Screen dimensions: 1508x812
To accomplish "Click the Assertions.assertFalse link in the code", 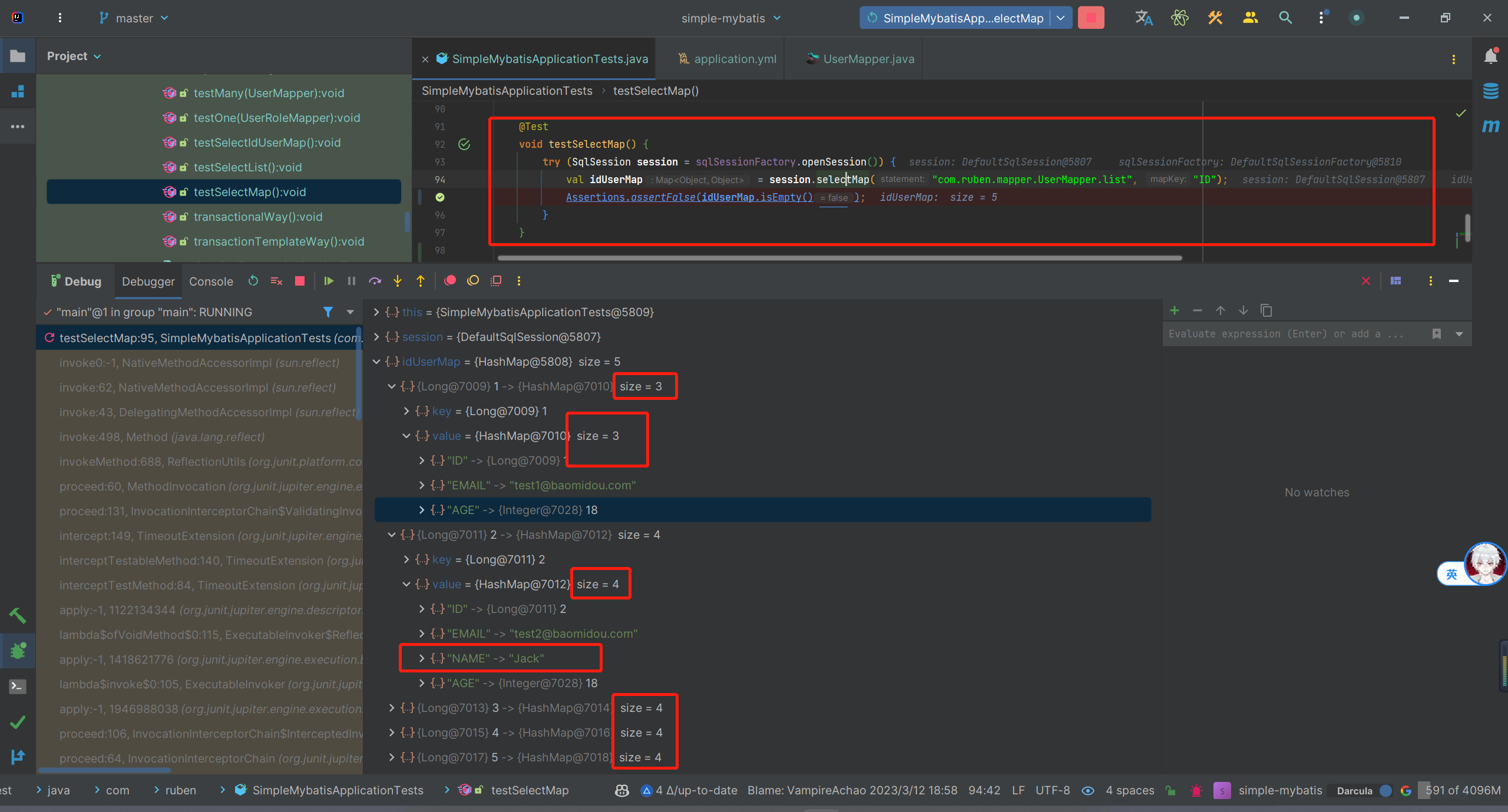I will click(631, 197).
